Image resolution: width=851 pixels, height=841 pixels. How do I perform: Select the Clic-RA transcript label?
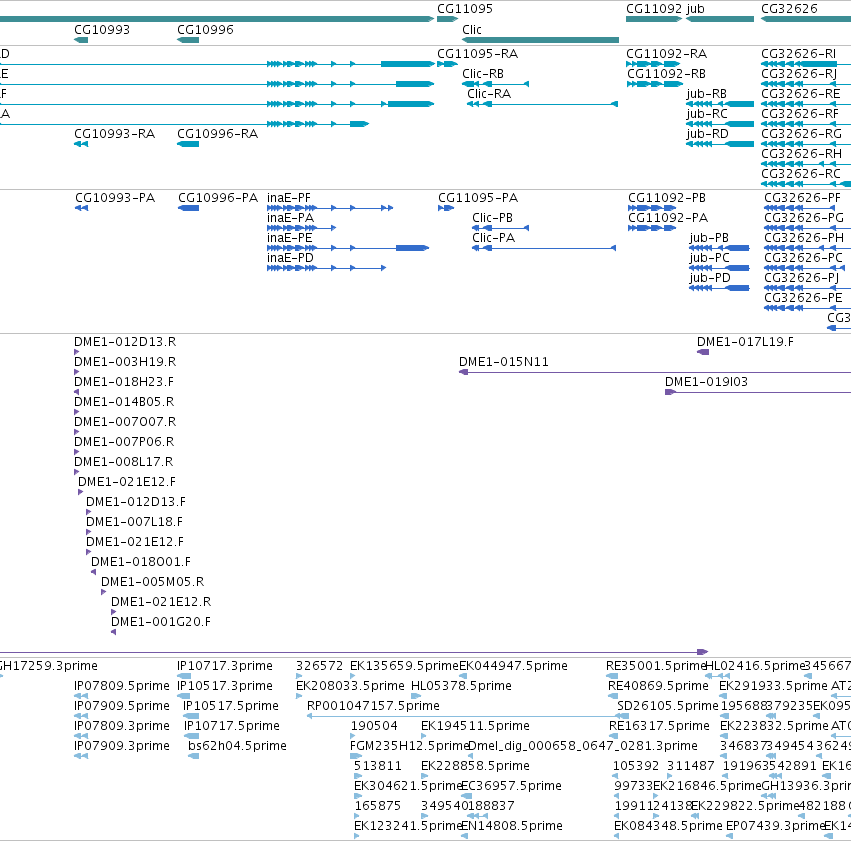(x=489, y=94)
